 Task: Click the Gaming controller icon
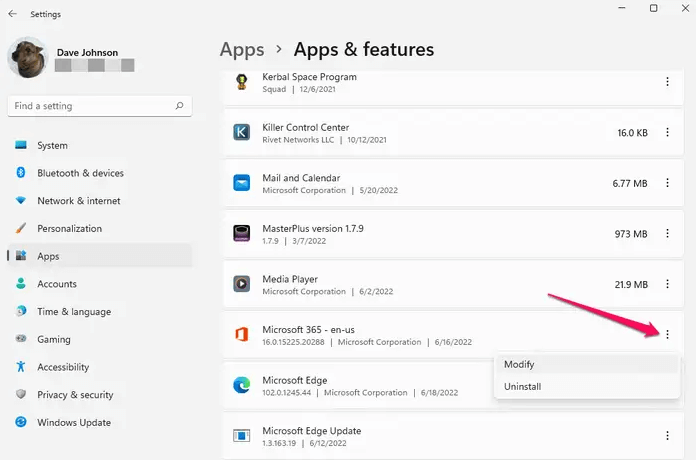(20, 339)
